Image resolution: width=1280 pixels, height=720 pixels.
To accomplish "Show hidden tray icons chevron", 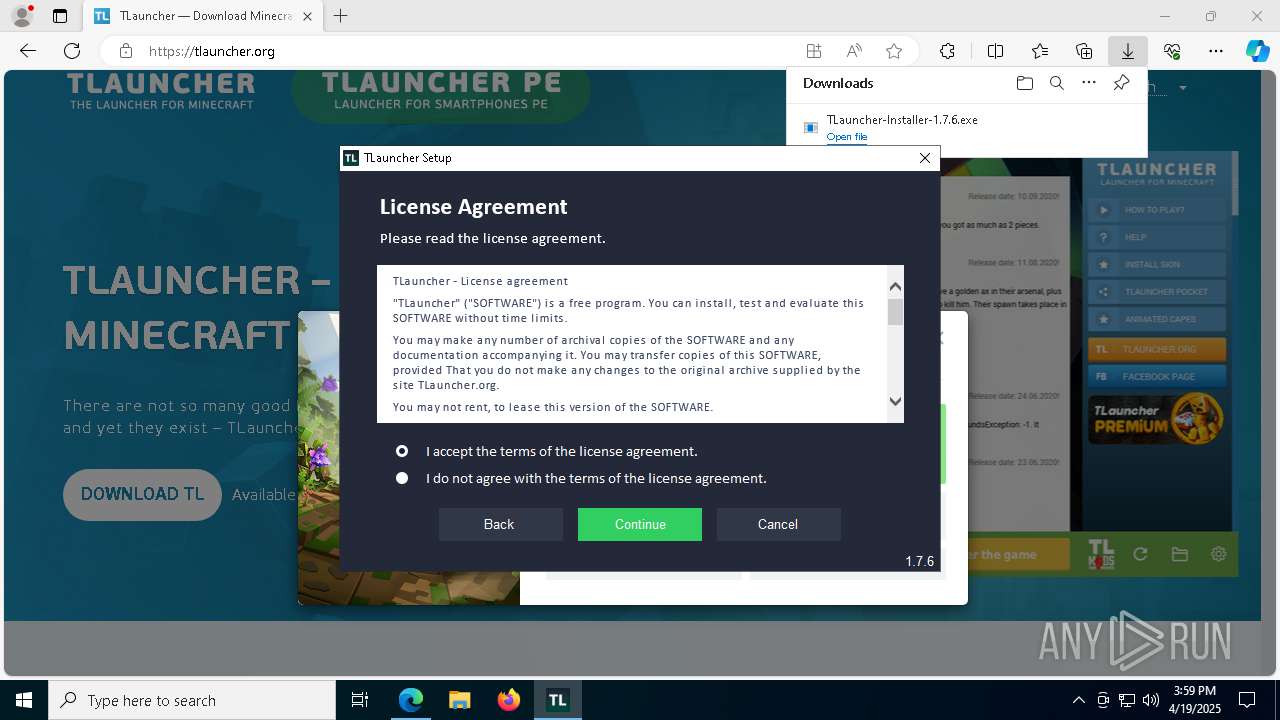I will [x=1078, y=700].
